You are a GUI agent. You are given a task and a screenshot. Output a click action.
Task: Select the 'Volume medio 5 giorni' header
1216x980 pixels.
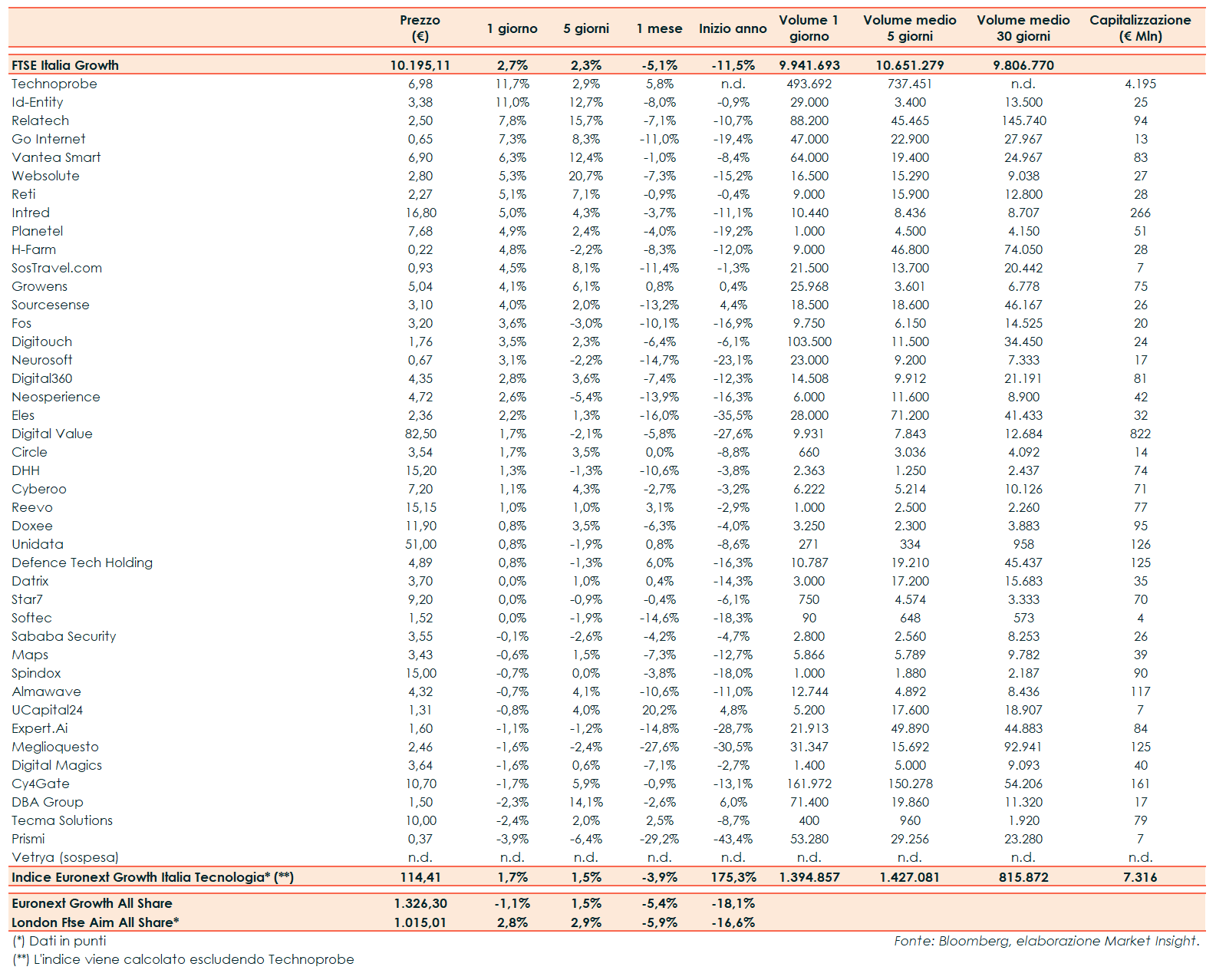click(910, 28)
